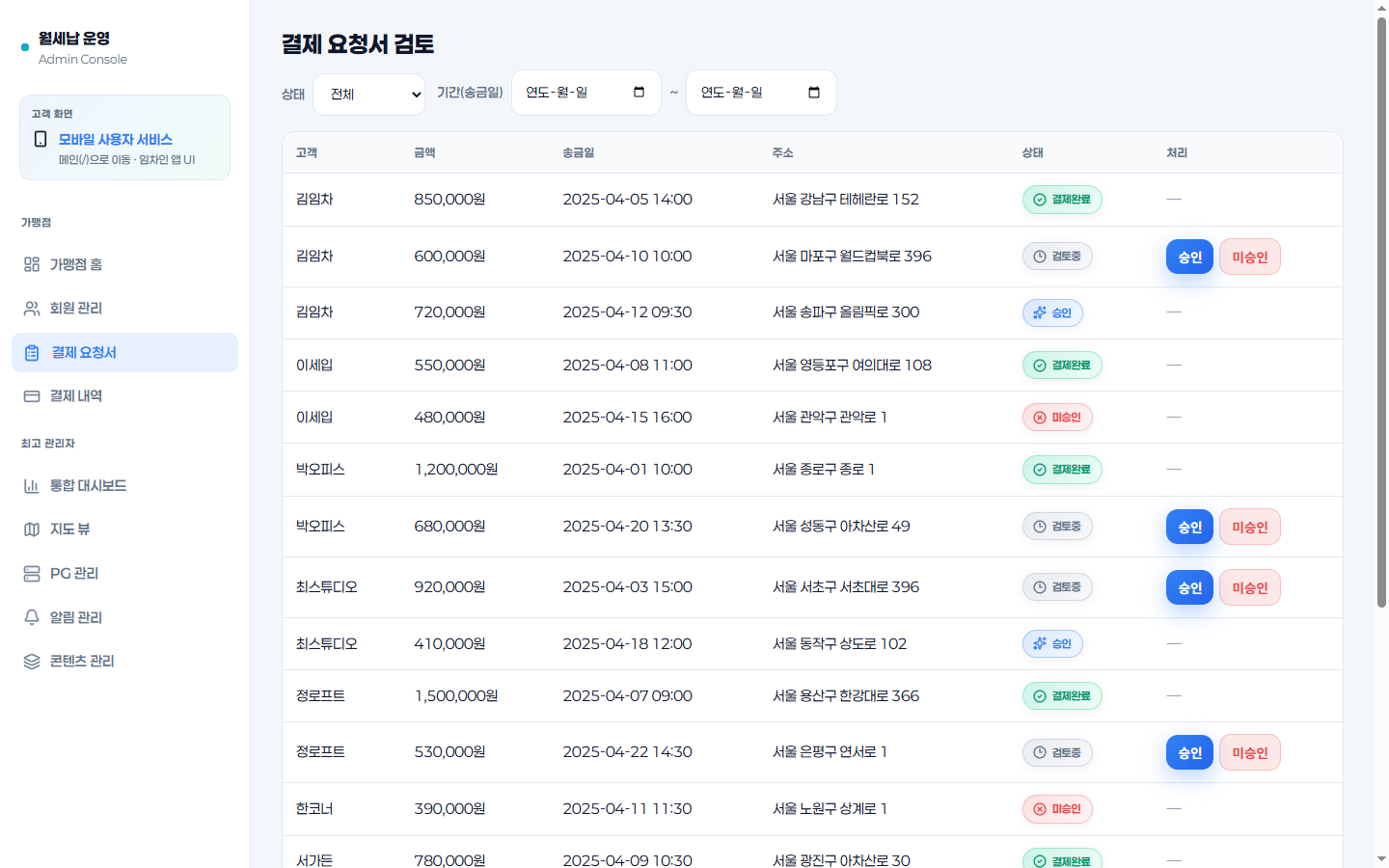Open the 상태 filter dropdown showing 전체
This screenshot has height=868, width=1389.
(x=369, y=95)
